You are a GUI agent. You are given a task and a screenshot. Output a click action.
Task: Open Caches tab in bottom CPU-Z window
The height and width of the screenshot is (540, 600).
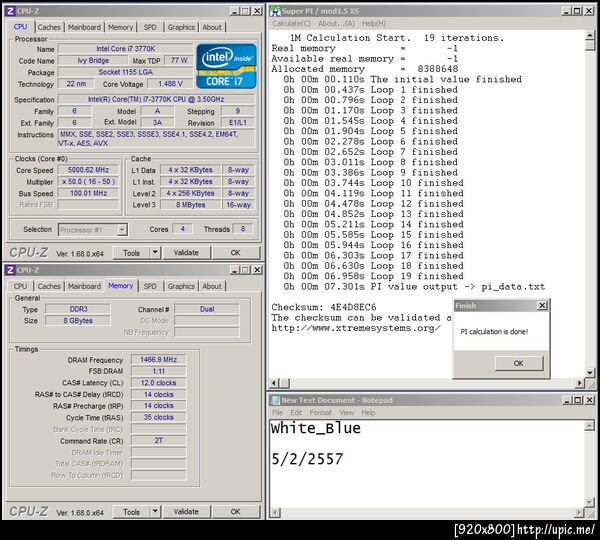coord(49,286)
